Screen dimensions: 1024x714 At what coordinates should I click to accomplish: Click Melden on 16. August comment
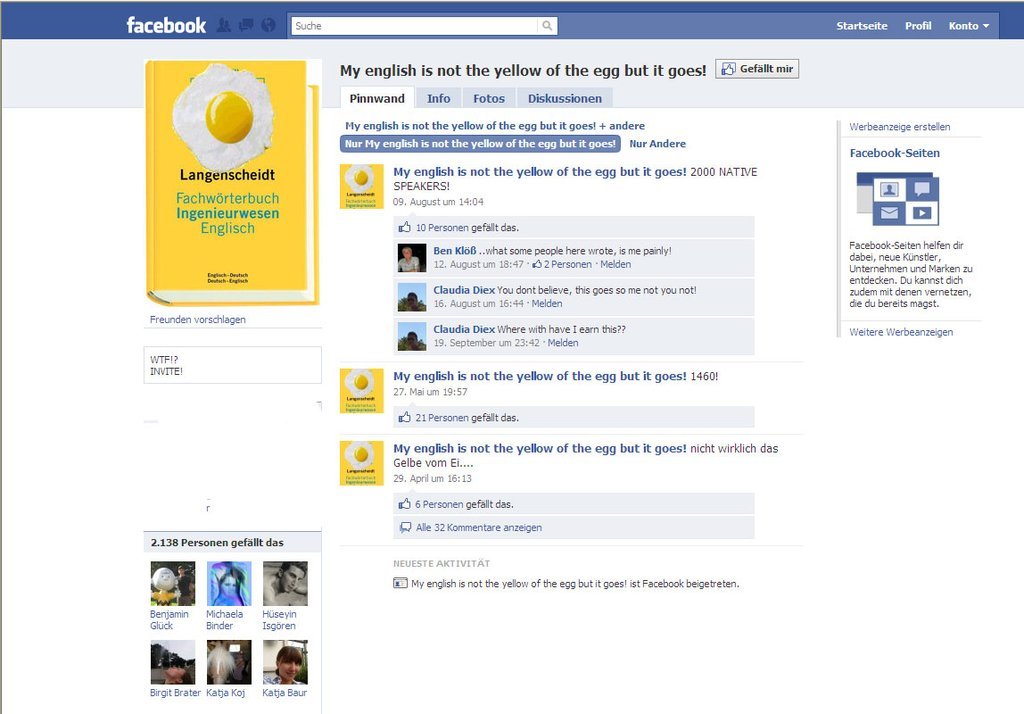pos(547,304)
